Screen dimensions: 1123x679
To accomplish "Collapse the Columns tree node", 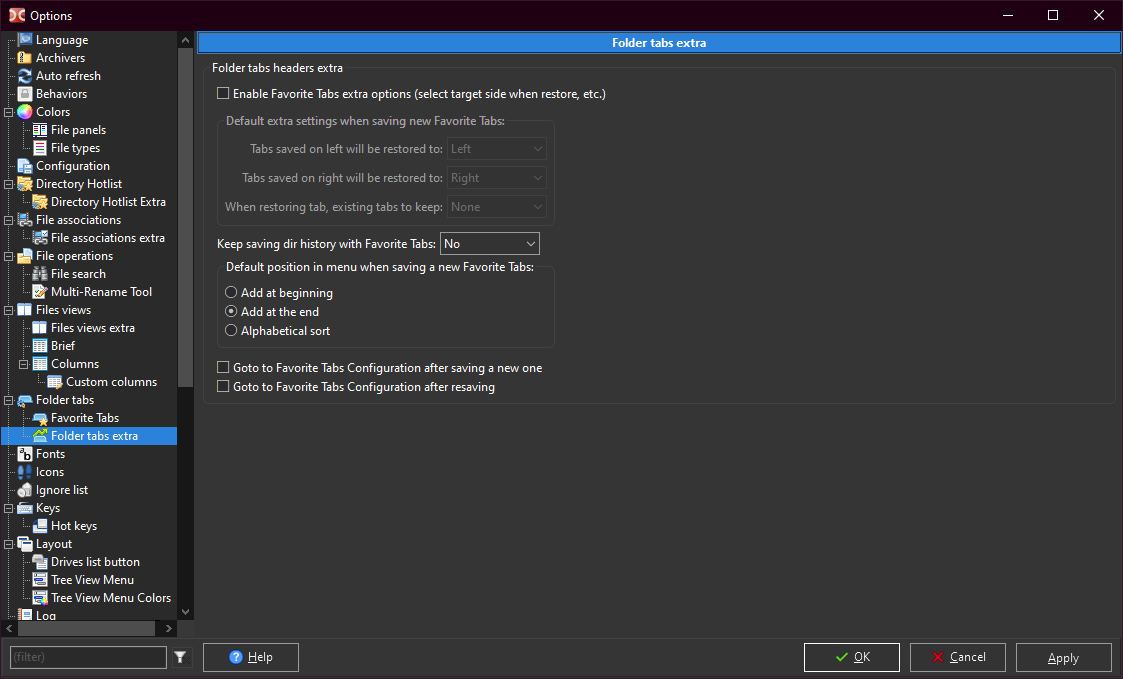I will pos(23,364).
